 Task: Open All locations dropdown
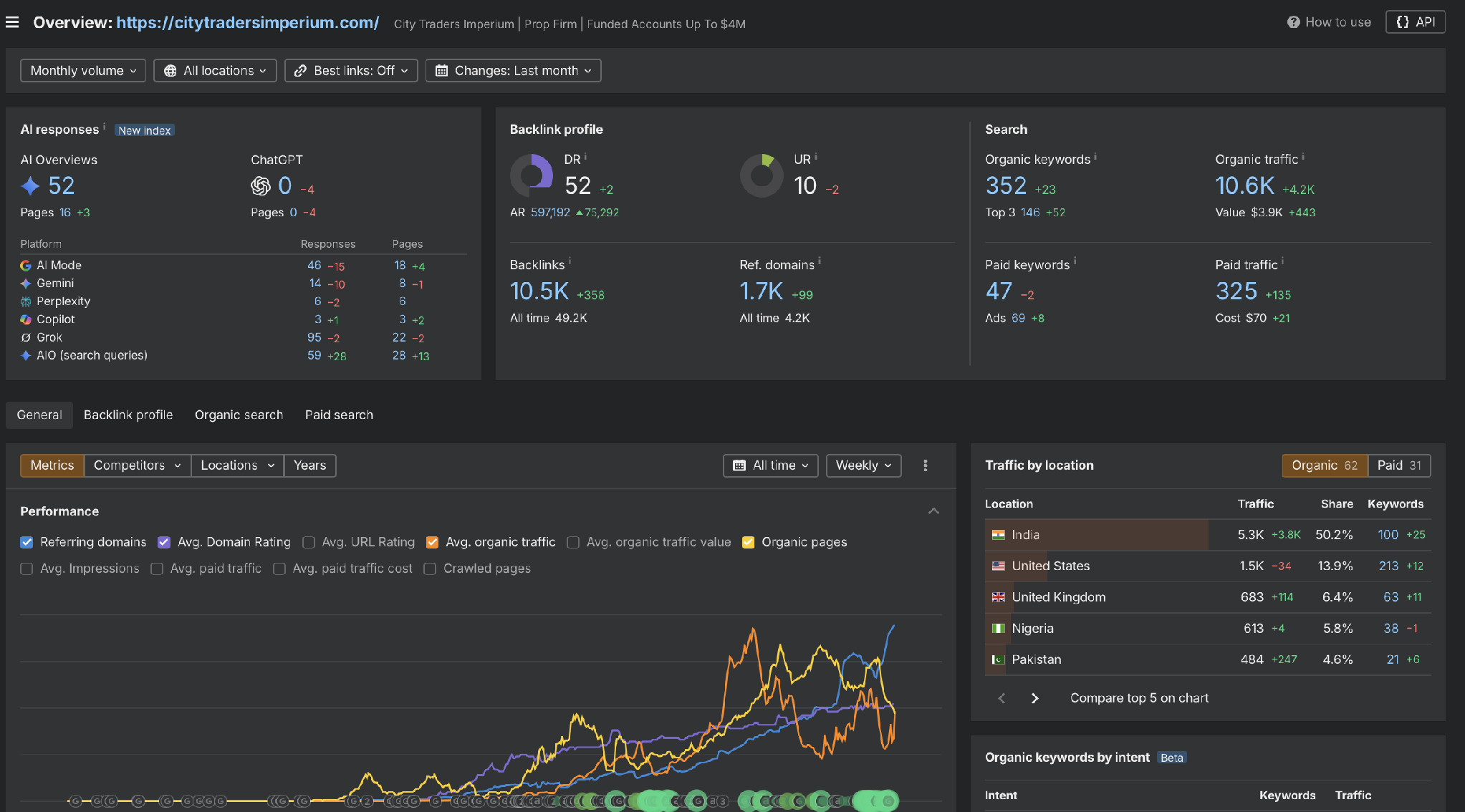(x=215, y=71)
